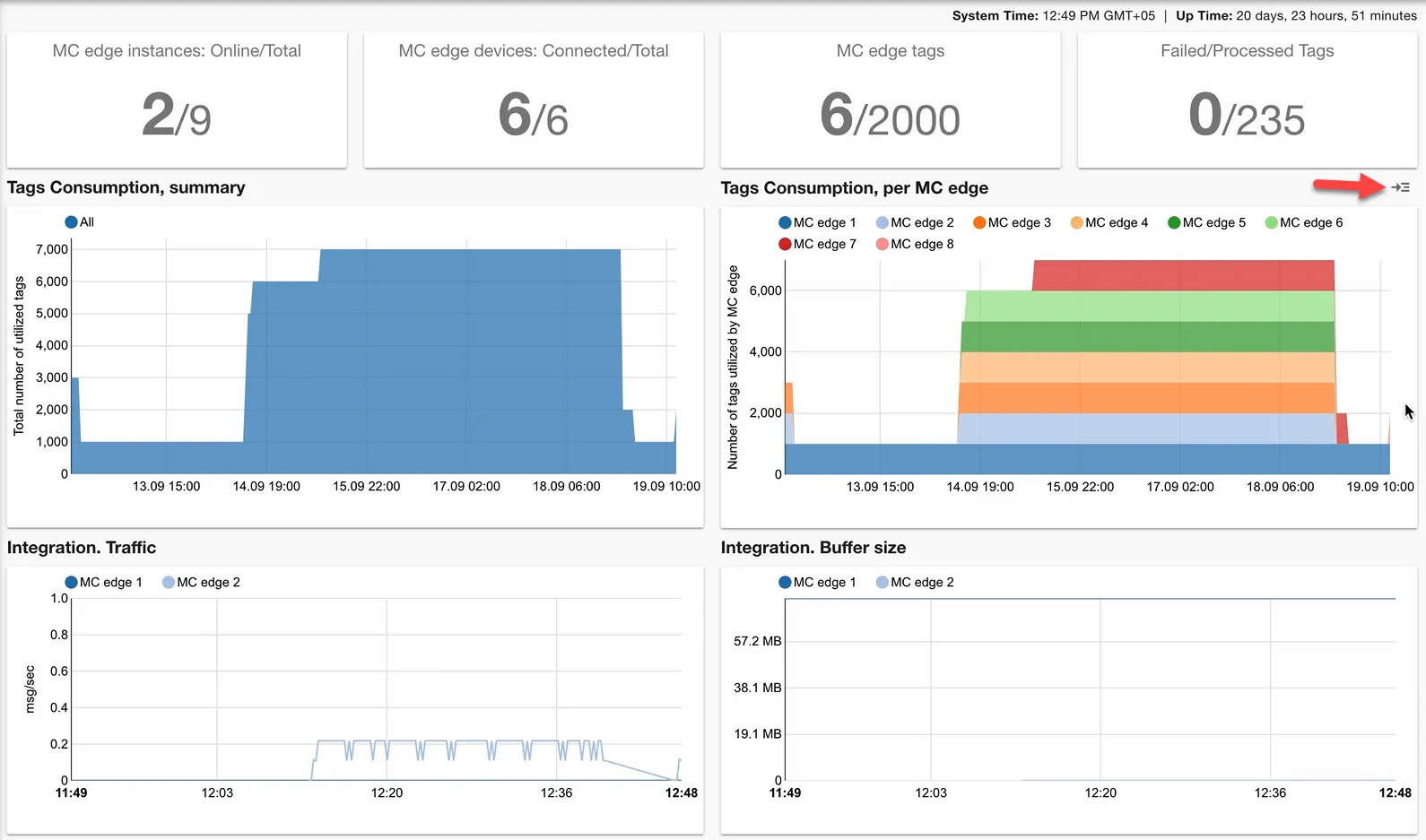Hide MC edge 1 in the Integration. Traffic legend

click(103, 582)
